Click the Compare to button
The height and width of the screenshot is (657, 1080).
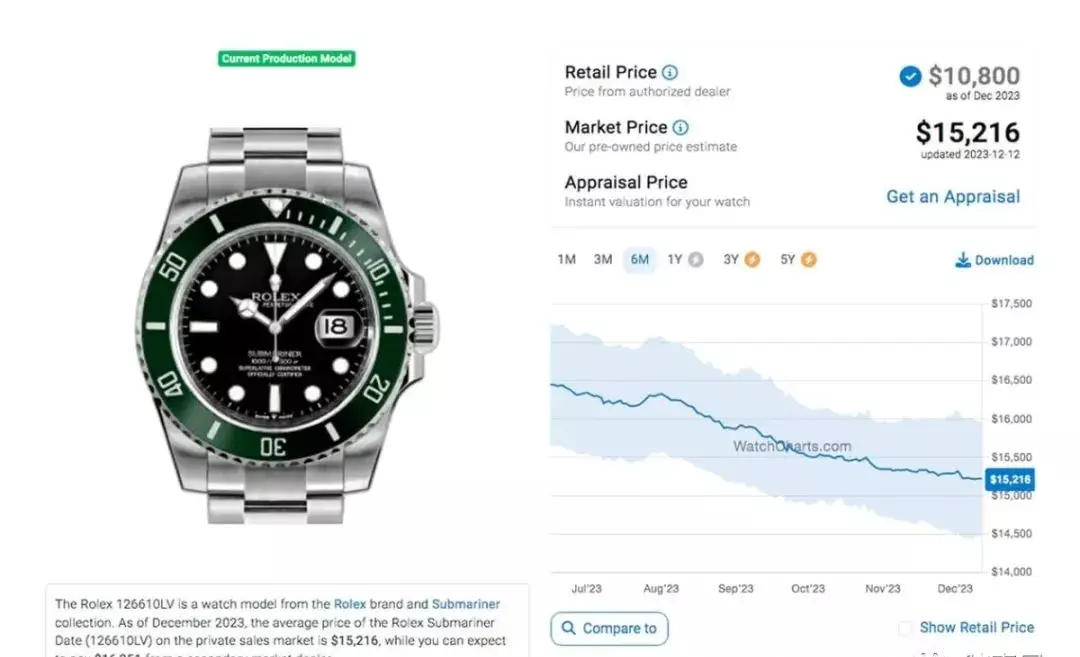[x=609, y=628]
